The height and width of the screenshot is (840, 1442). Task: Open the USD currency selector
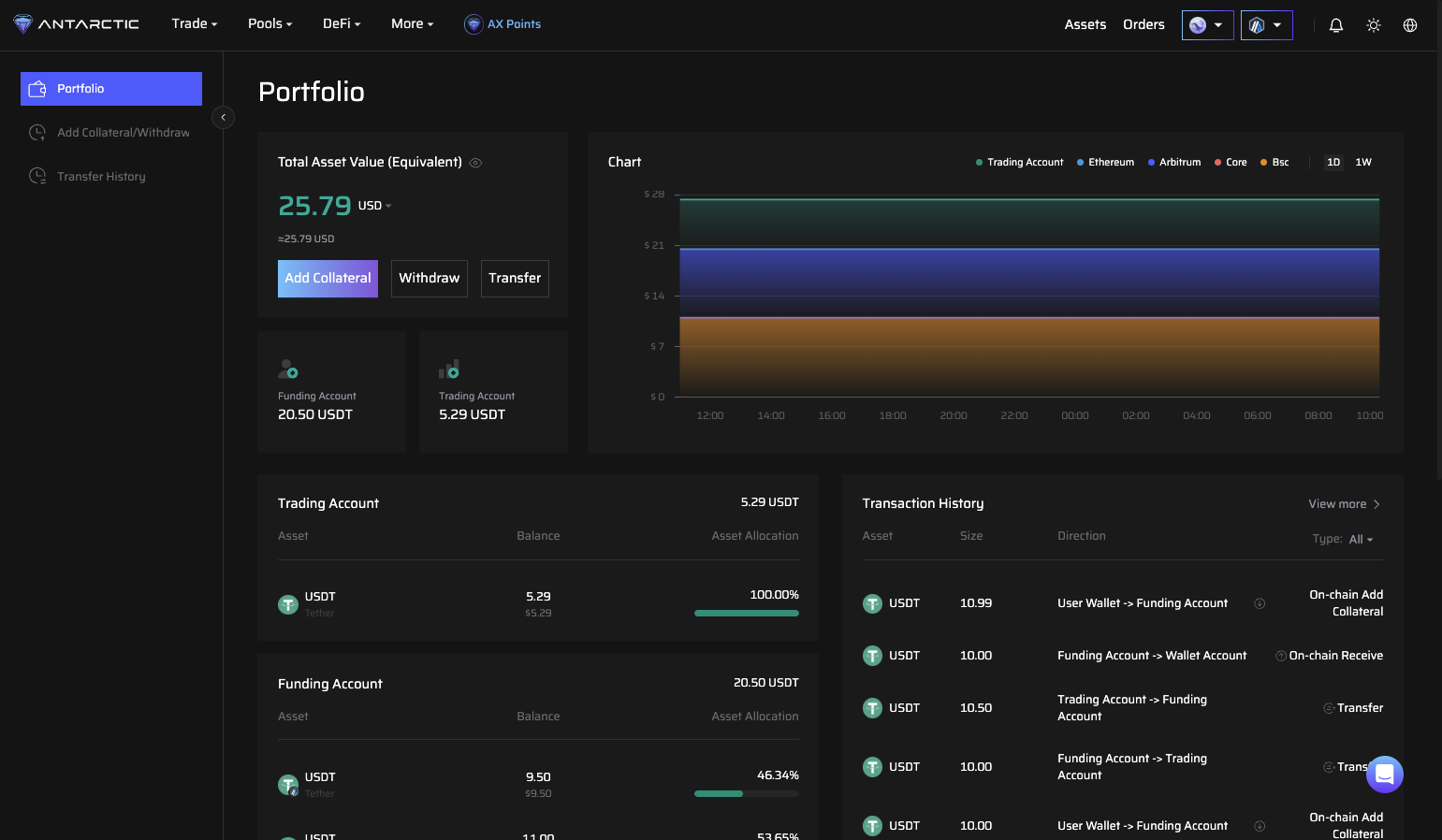(x=374, y=206)
